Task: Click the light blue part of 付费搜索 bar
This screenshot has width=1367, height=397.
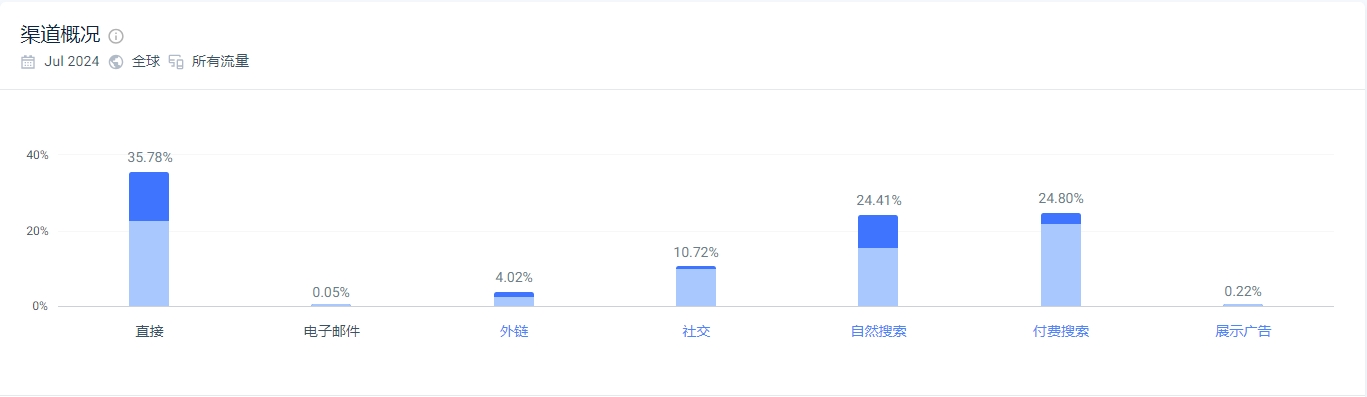Action: pos(1061,265)
